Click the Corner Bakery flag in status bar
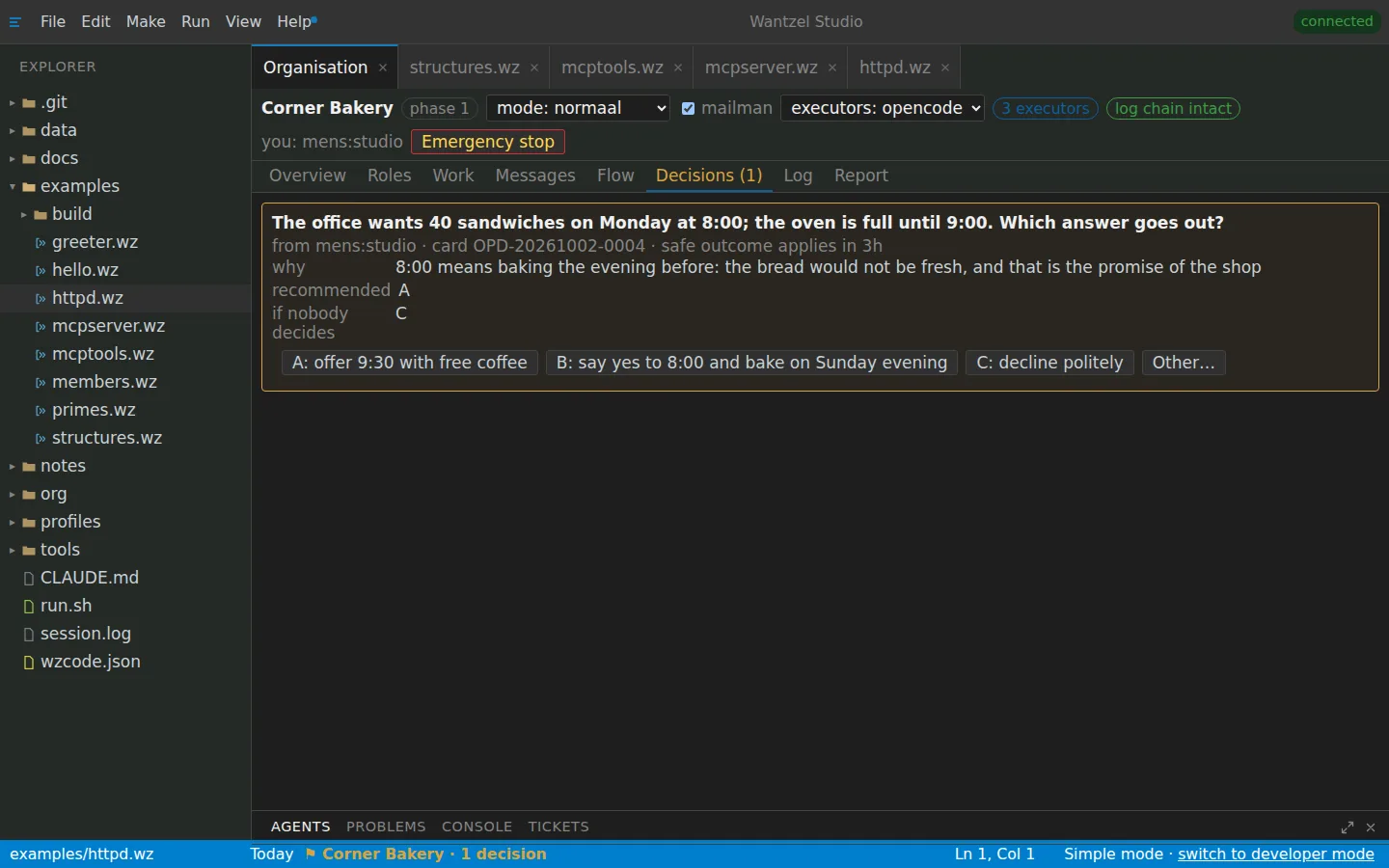This screenshot has height=868, width=1389. click(x=311, y=854)
